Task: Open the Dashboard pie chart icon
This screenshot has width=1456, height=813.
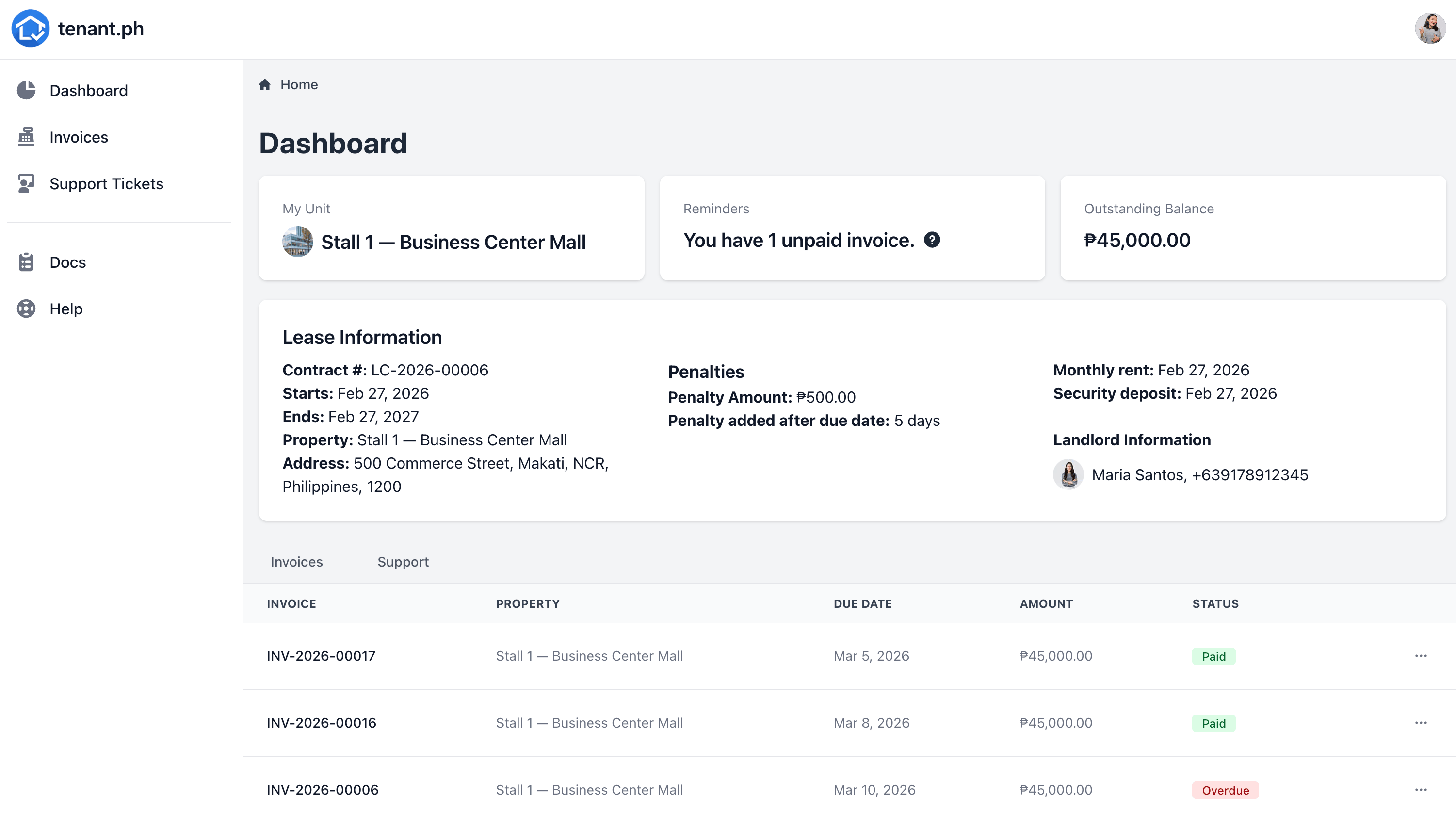Action: [26, 90]
